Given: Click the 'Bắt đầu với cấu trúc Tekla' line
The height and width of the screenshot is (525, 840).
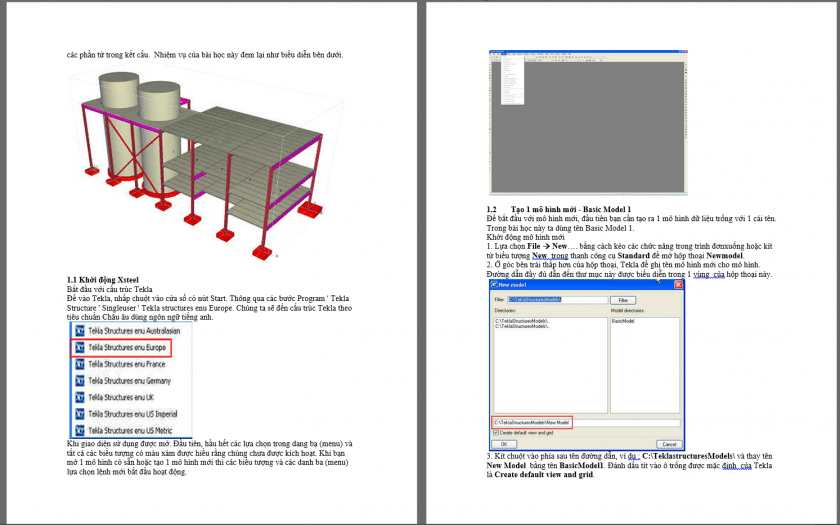Looking at the screenshot, I should (x=110, y=289).
